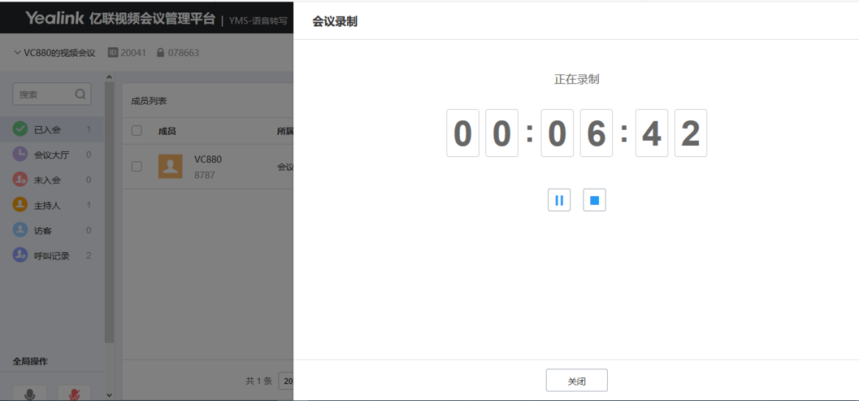
Task: Open the 呼叫记录 list
Action: [52, 255]
